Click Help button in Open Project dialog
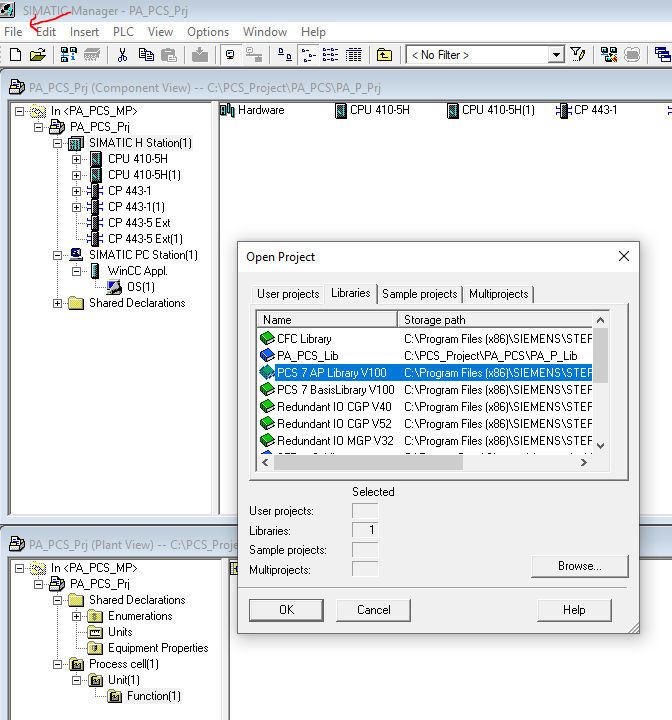Image resolution: width=672 pixels, height=720 pixels. pyautogui.click(x=574, y=610)
